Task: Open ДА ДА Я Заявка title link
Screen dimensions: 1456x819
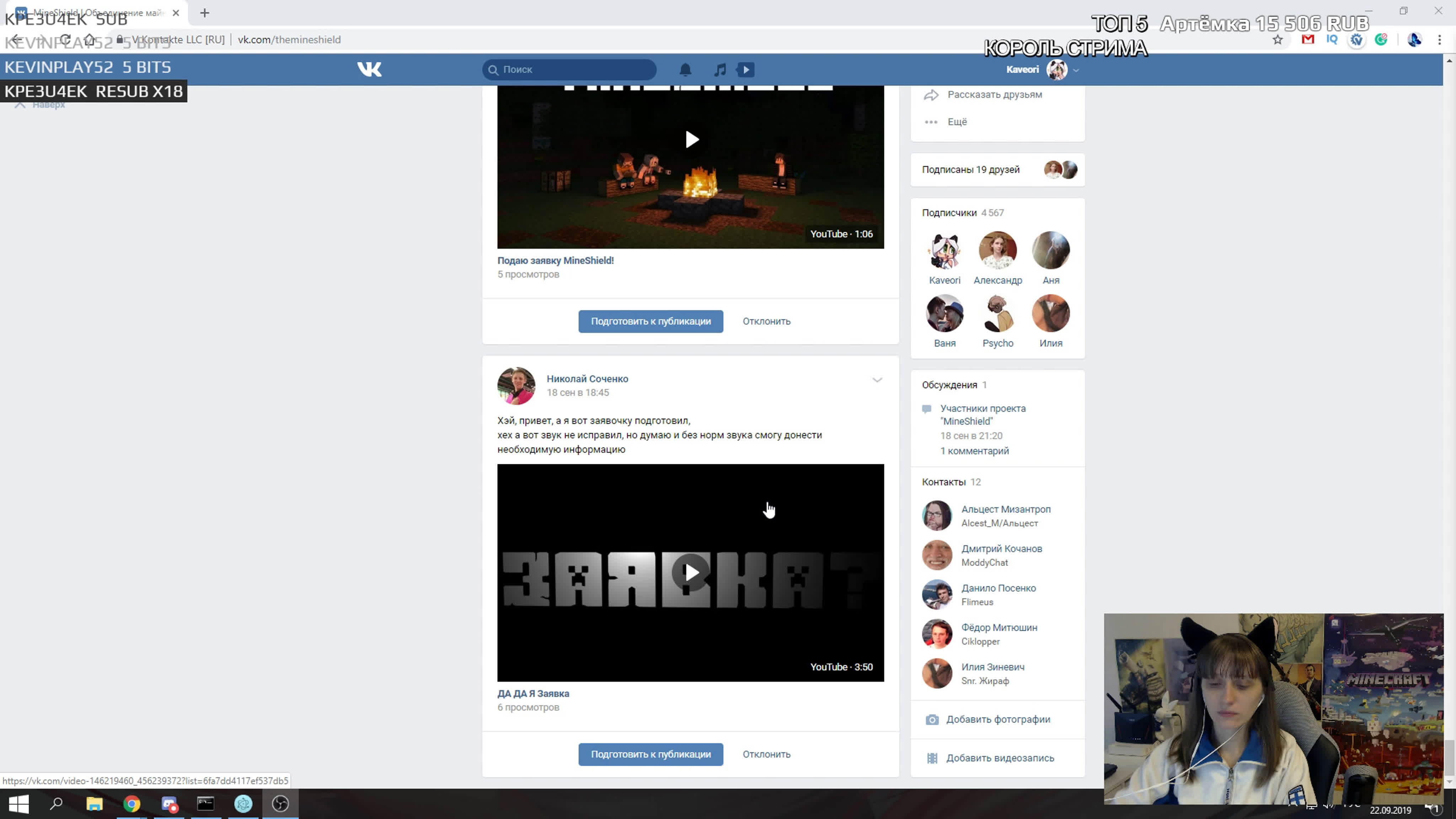Action: 533,694
